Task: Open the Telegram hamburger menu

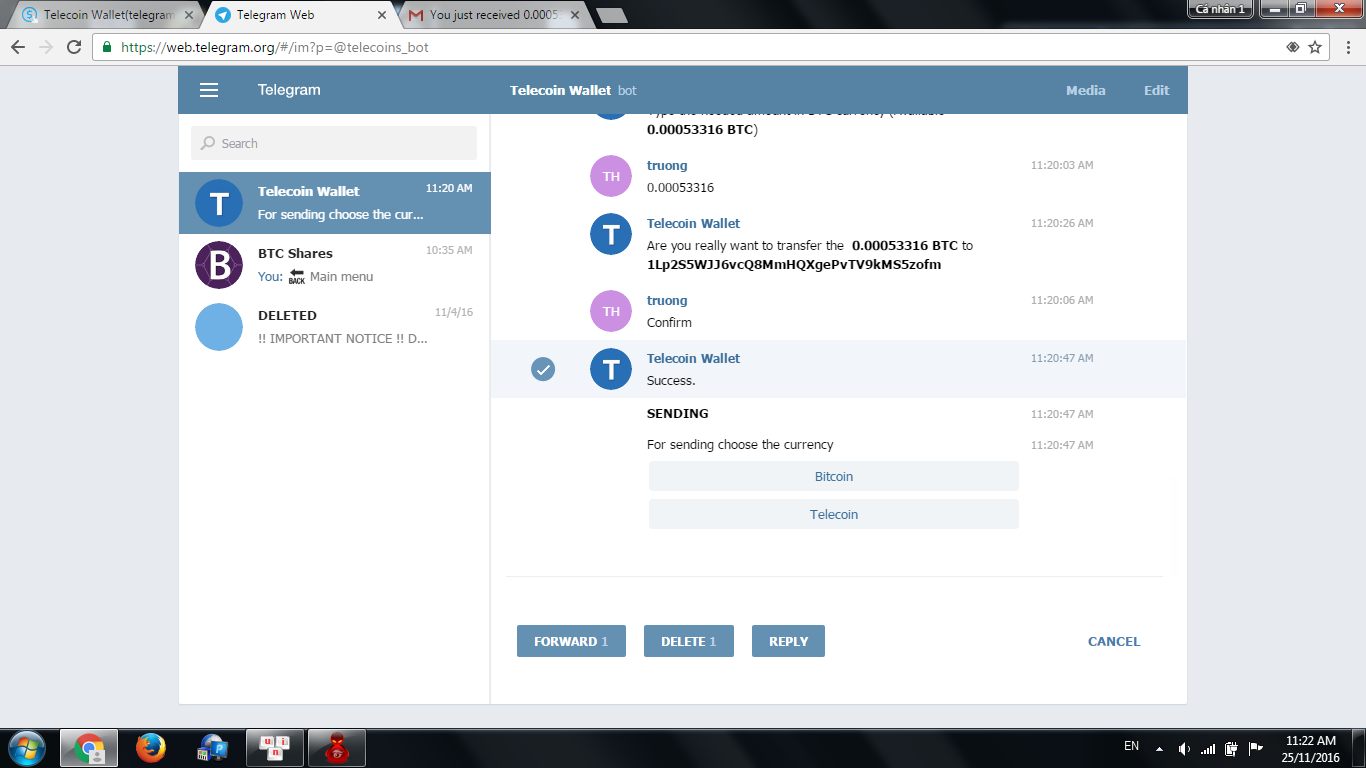Action: pos(209,90)
